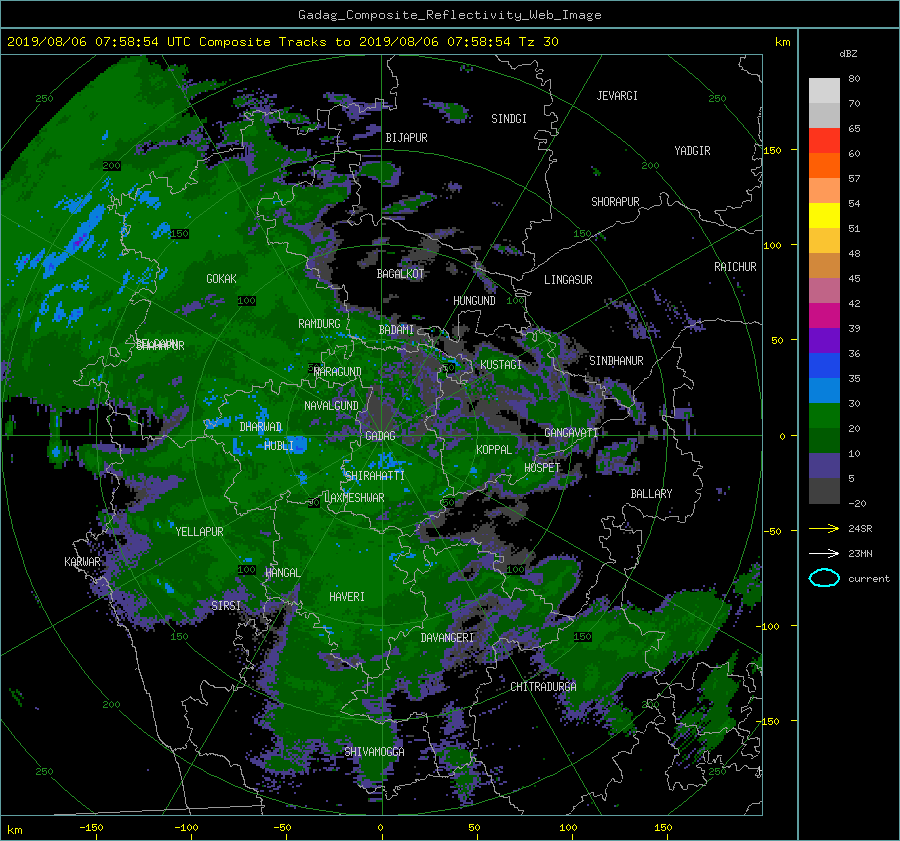Click the SHIRAHATTI city label

click(x=375, y=476)
